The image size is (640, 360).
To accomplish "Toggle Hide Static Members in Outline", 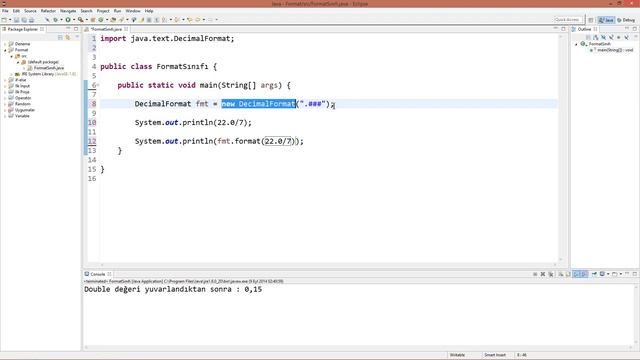I will [611, 37].
